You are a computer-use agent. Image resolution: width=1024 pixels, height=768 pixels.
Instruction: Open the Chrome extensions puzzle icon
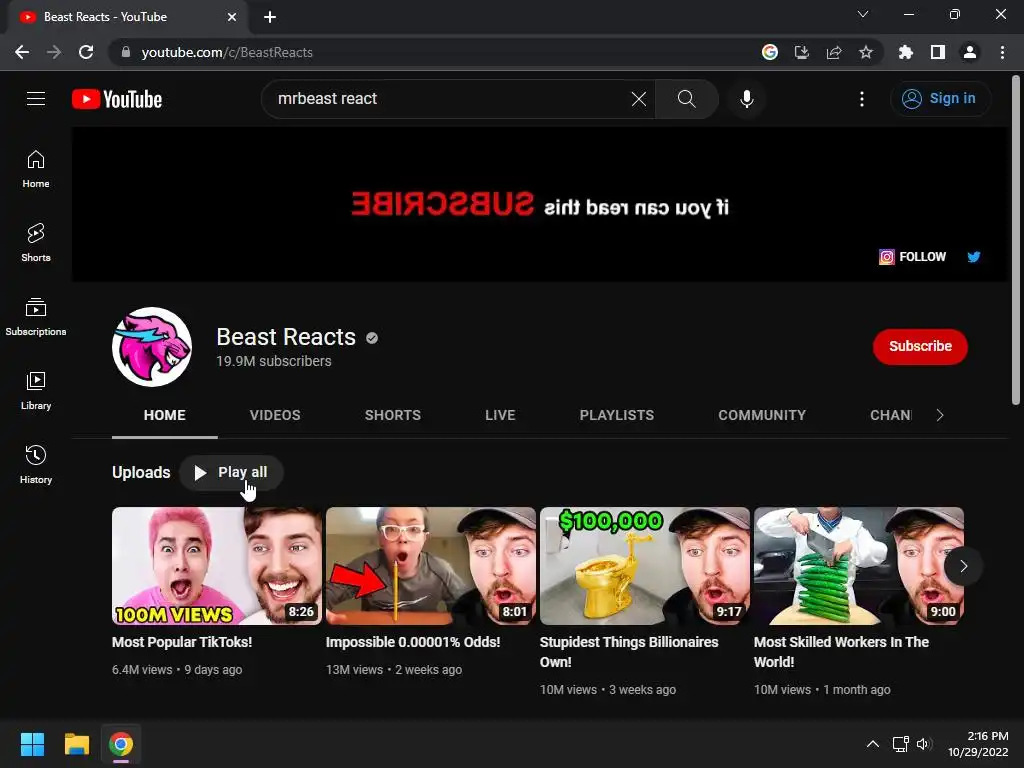[905, 52]
